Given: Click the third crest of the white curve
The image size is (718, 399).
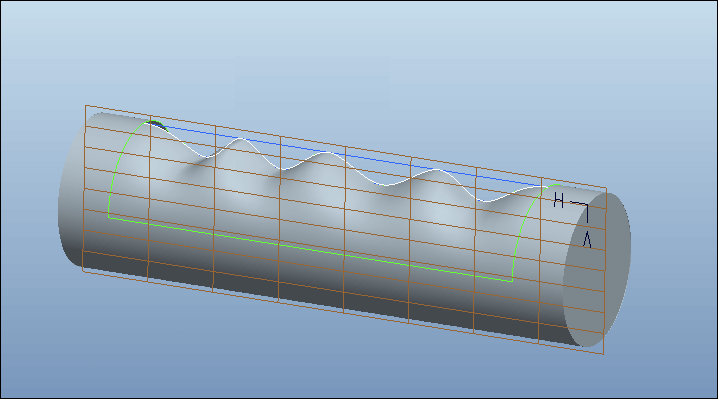Looking at the screenshot, I should pos(435,170).
